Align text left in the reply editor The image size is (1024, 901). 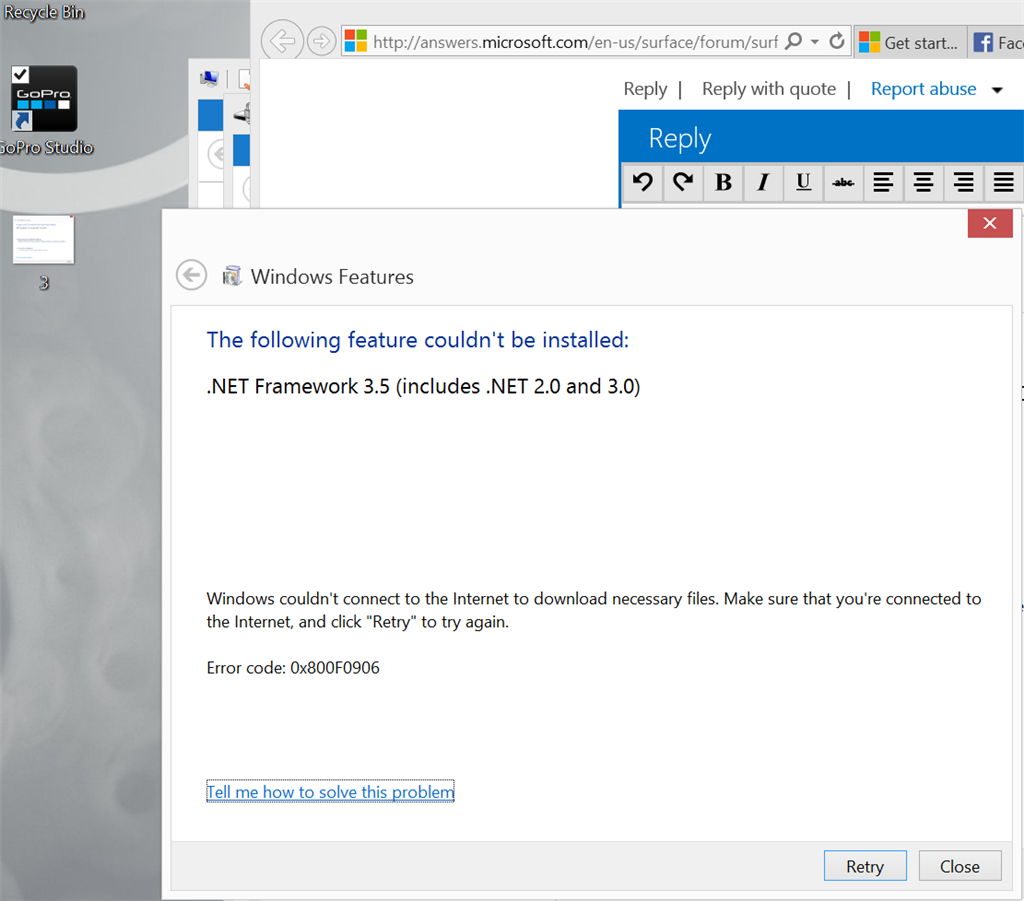click(883, 182)
